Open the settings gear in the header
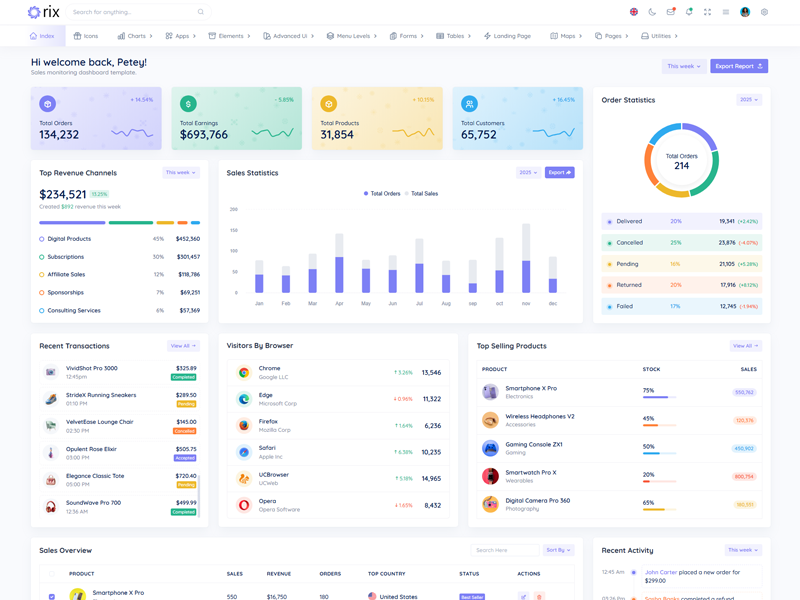Screen dimensions: 800x600 point(764,12)
